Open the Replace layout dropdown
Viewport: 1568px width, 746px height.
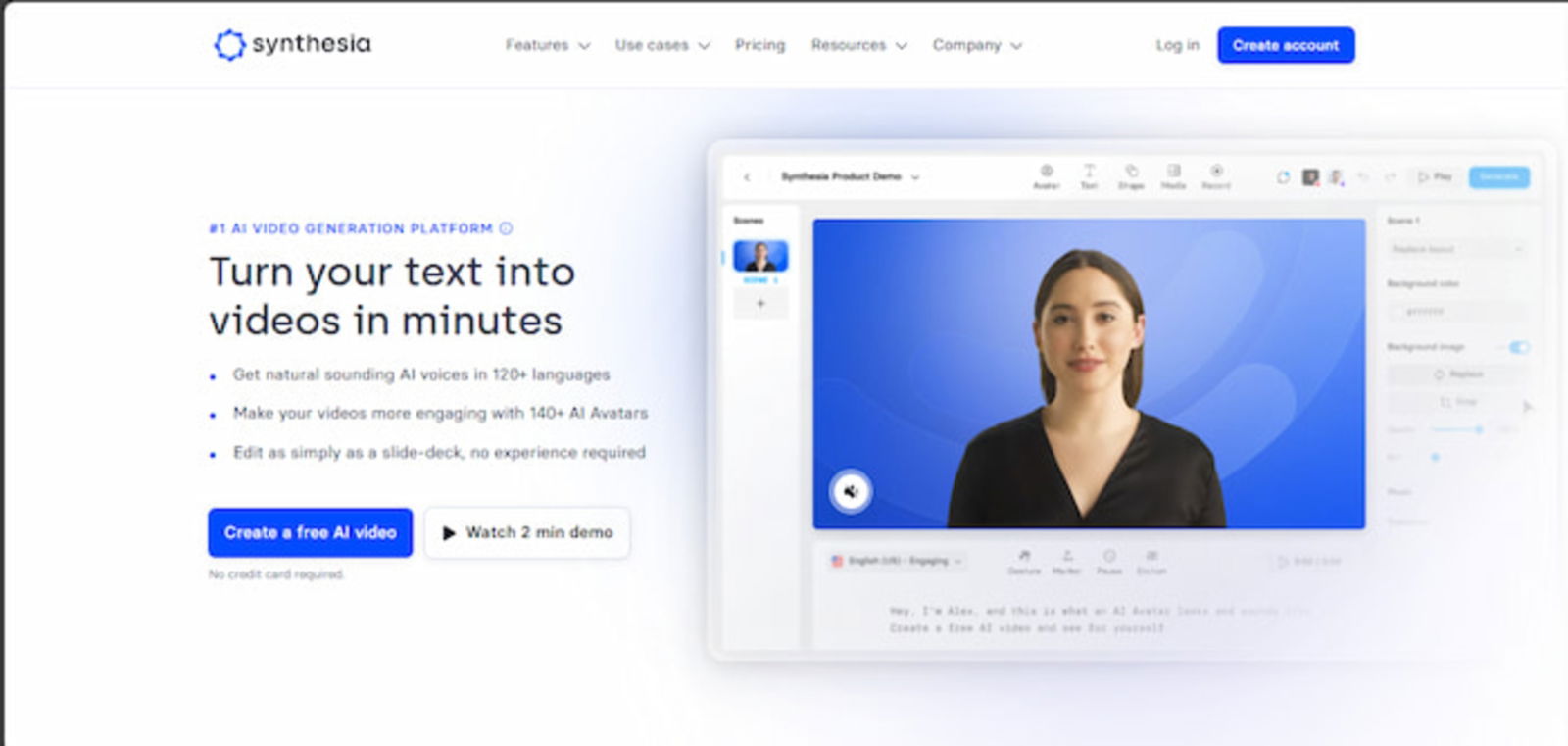click(x=1456, y=249)
